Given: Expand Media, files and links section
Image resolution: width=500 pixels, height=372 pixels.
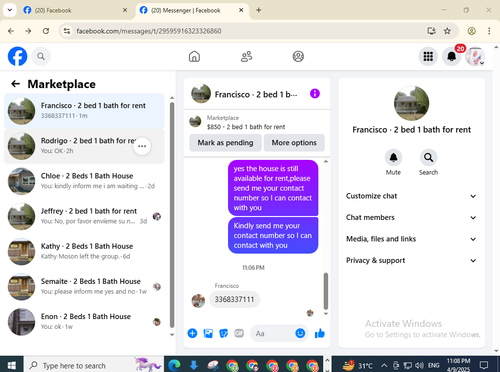Looking at the screenshot, I should pos(411,239).
